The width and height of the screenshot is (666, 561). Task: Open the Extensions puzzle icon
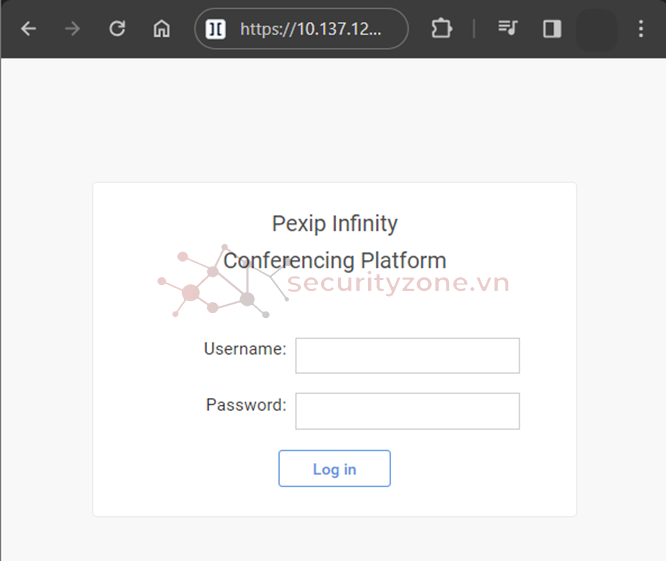coord(442,28)
